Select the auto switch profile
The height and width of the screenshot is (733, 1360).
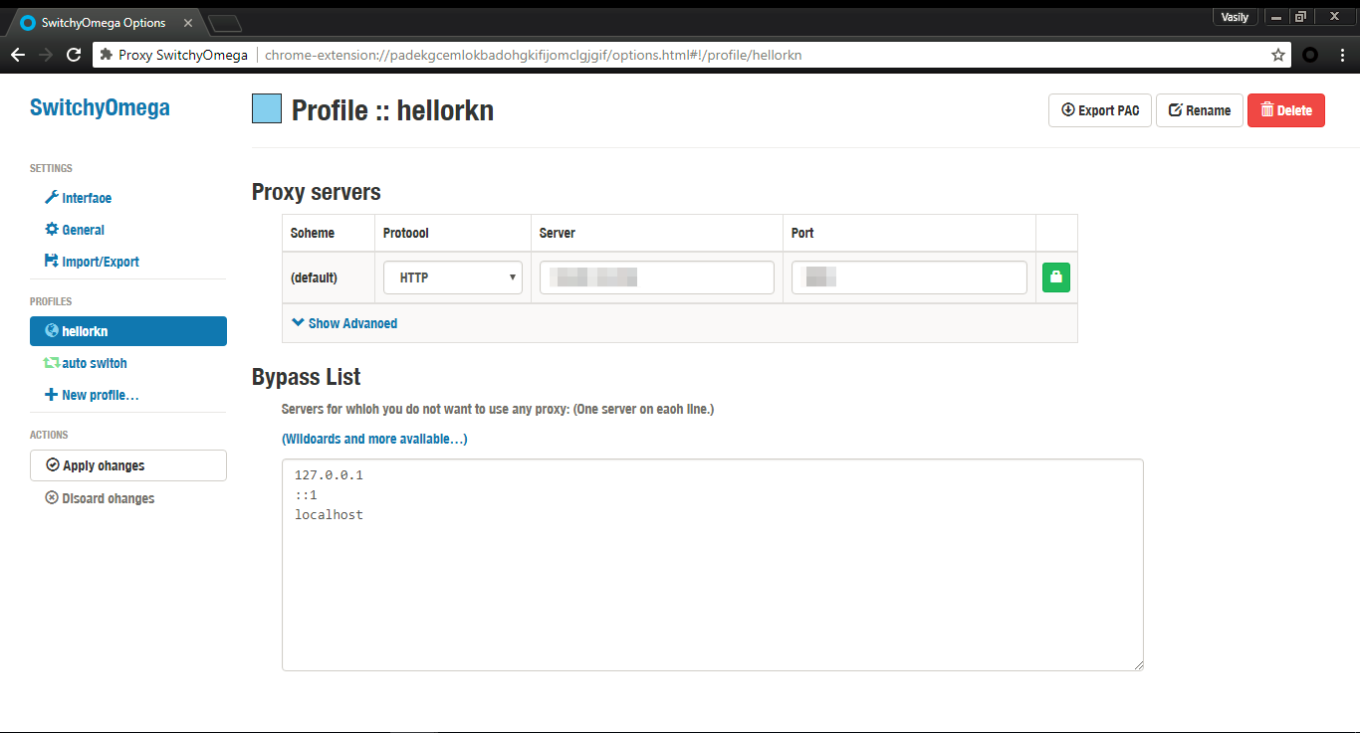tap(86, 363)
